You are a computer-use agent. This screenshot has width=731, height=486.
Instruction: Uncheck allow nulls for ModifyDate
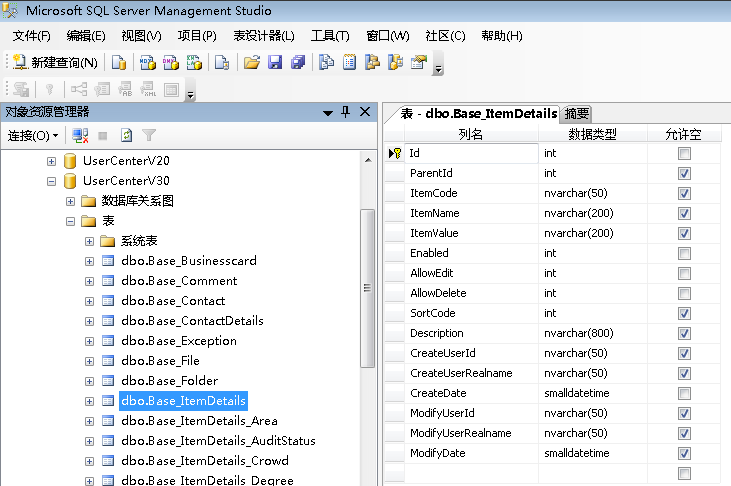pos(684,453)
